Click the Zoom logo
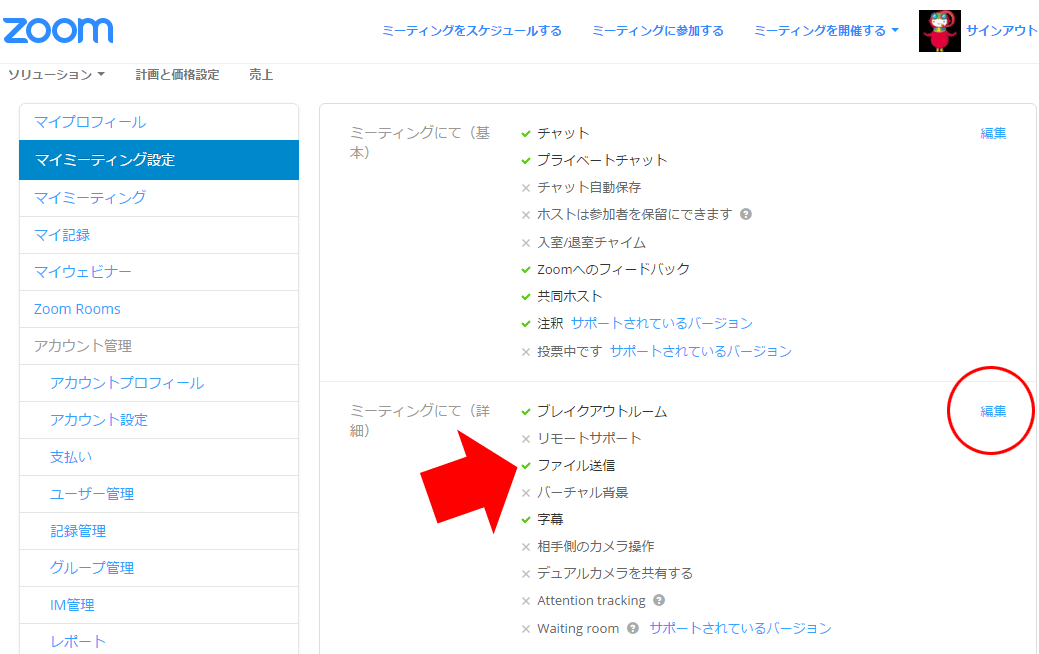1039x654 pixels. pos(58,29)
